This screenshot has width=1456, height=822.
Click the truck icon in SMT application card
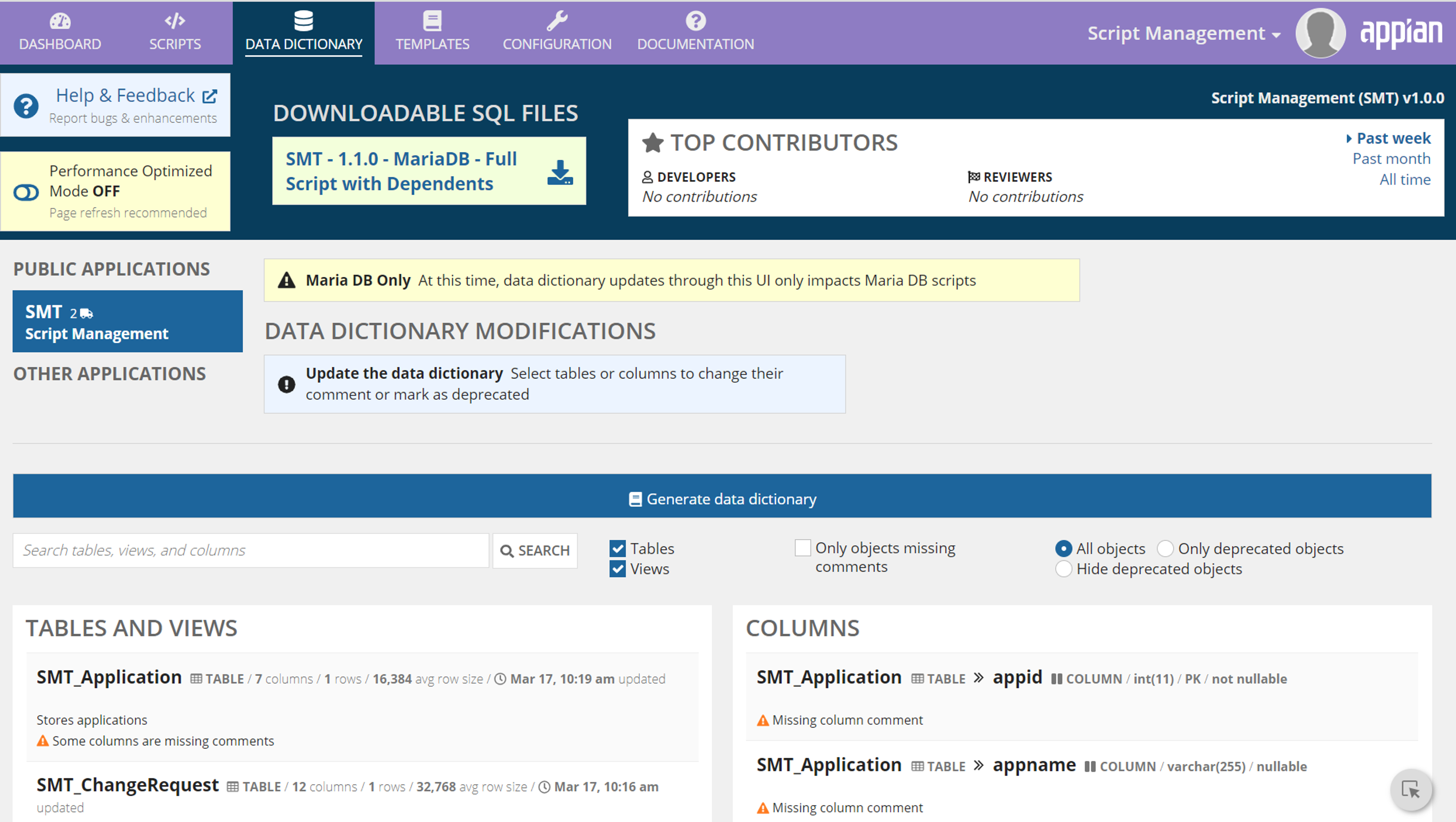pos(86,313)
